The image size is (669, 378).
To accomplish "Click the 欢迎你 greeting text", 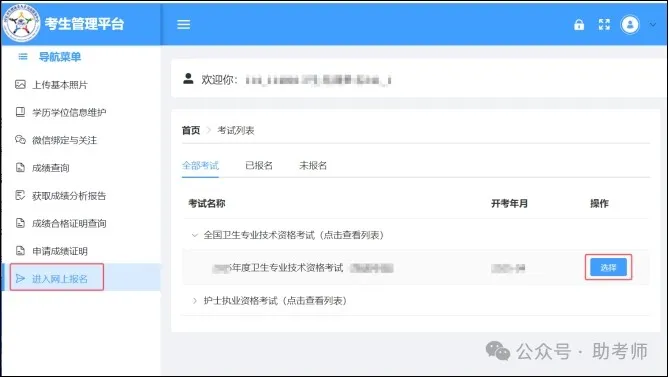I will [219, 79].
